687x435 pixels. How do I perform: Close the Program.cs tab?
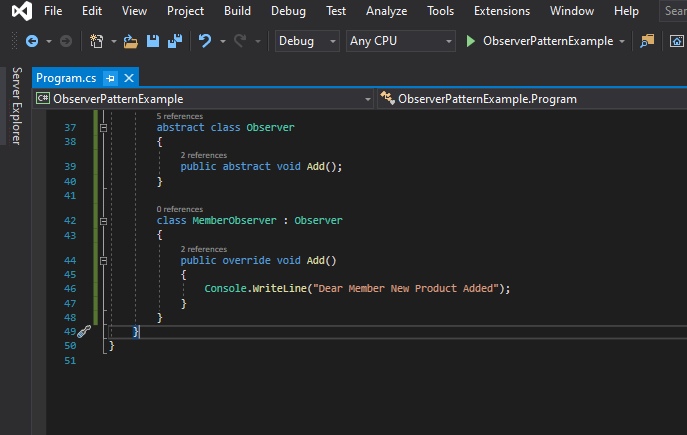pos(129,78)
